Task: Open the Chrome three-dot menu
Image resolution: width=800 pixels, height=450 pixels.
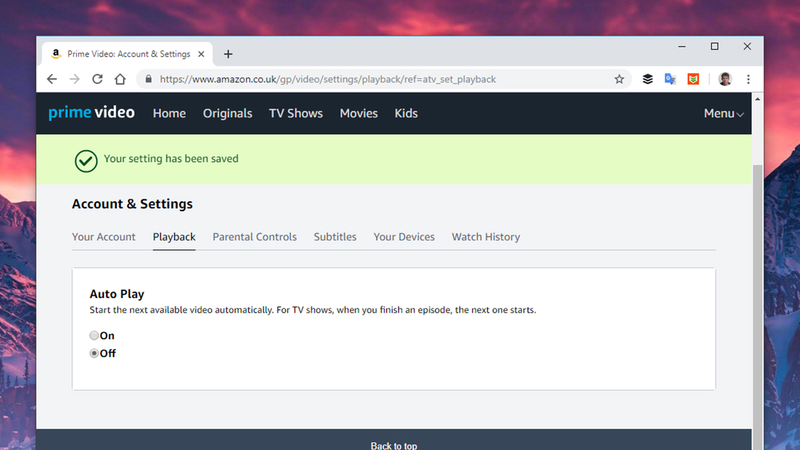Action: tap(748, 79)
